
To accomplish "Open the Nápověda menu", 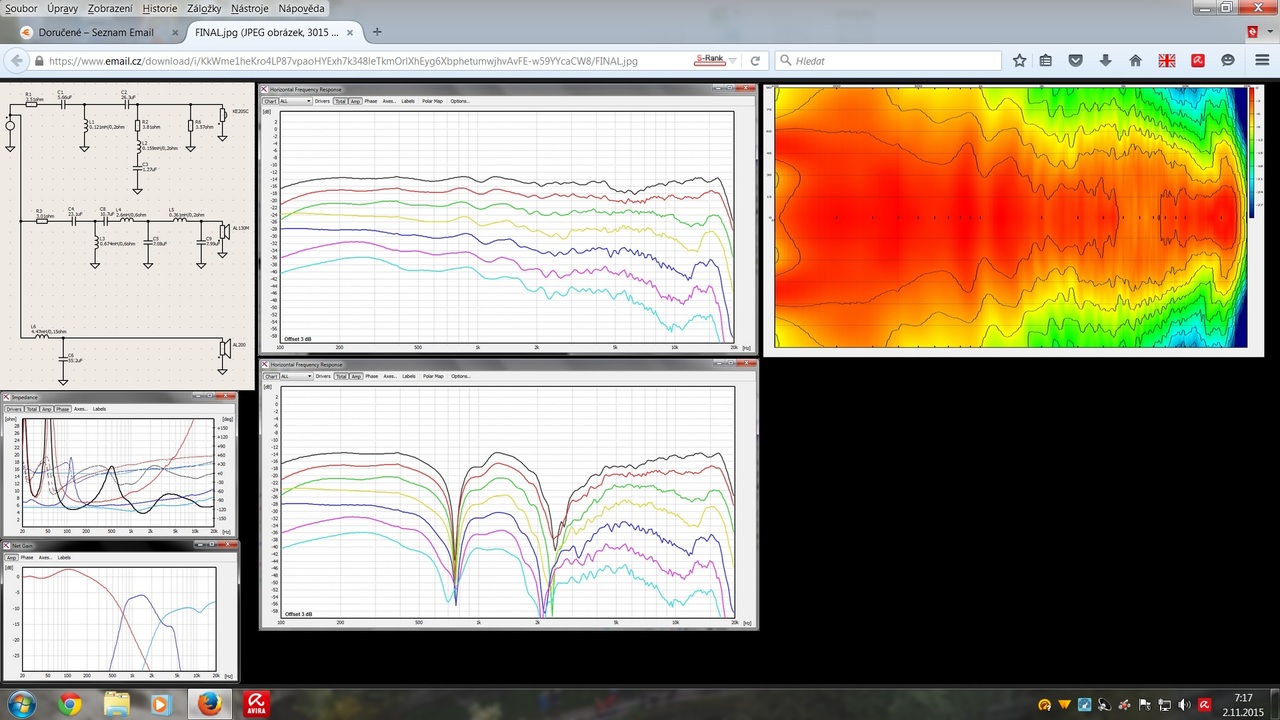I will pos(301,8).
